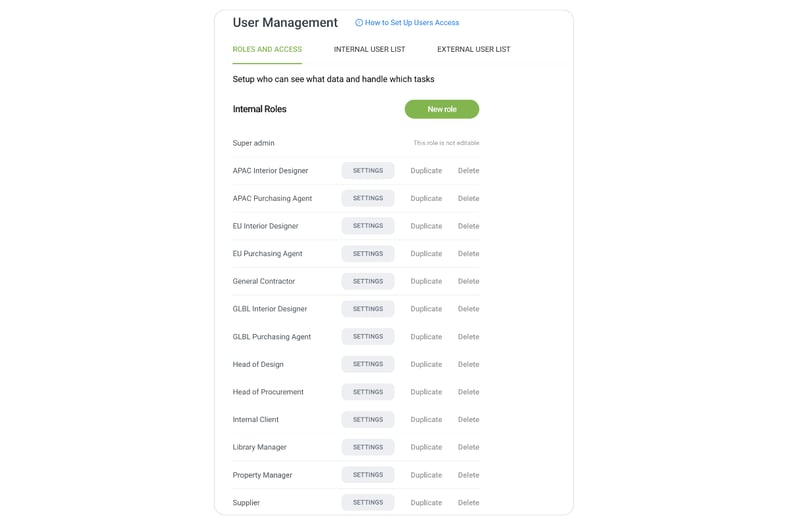Duplicate the APAC Purchasing Agent role
The width and height of the screenshot is (788, 525).
(x=426, y=198)
